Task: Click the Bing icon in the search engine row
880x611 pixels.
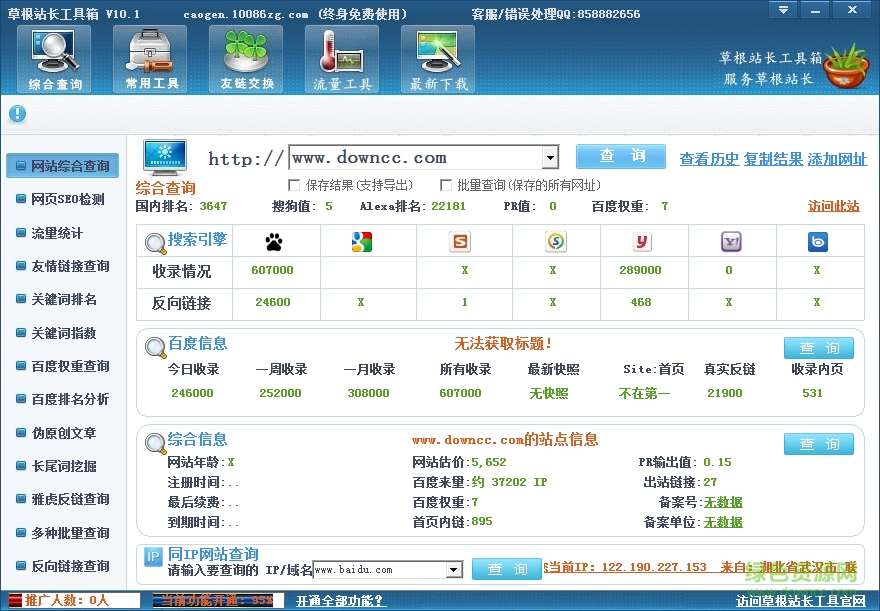Action: pyautogui.click(x=818, y=241)
